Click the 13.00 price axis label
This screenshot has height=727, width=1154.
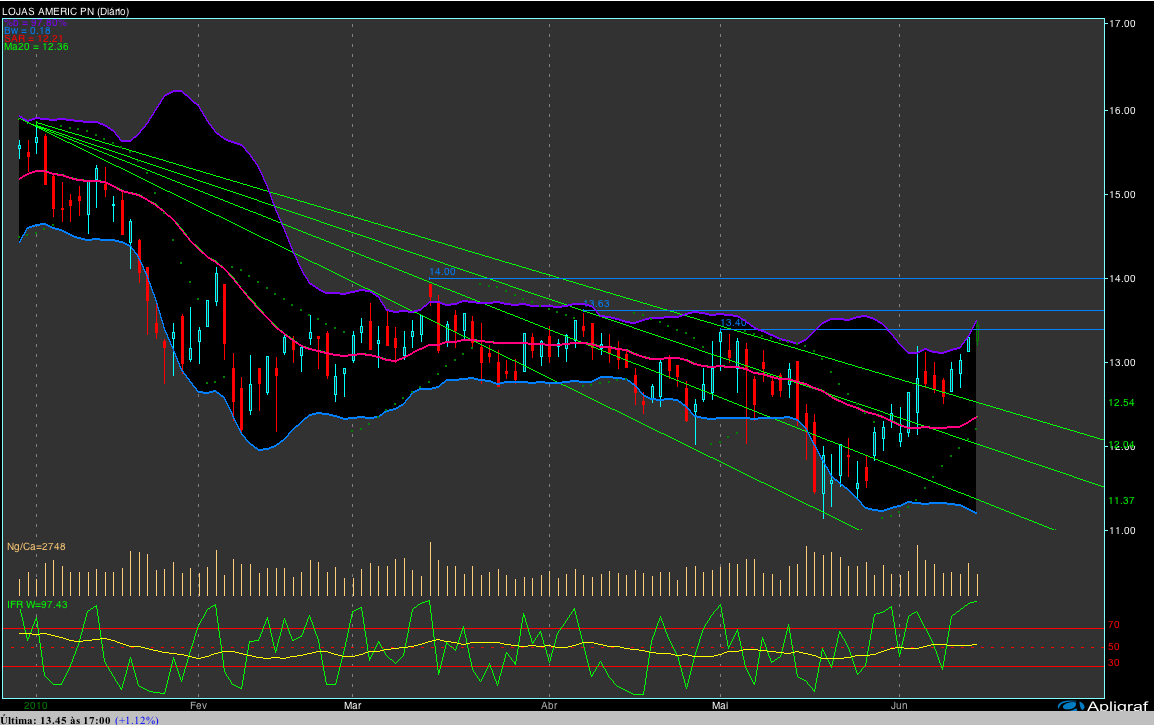pos(1122,362)
